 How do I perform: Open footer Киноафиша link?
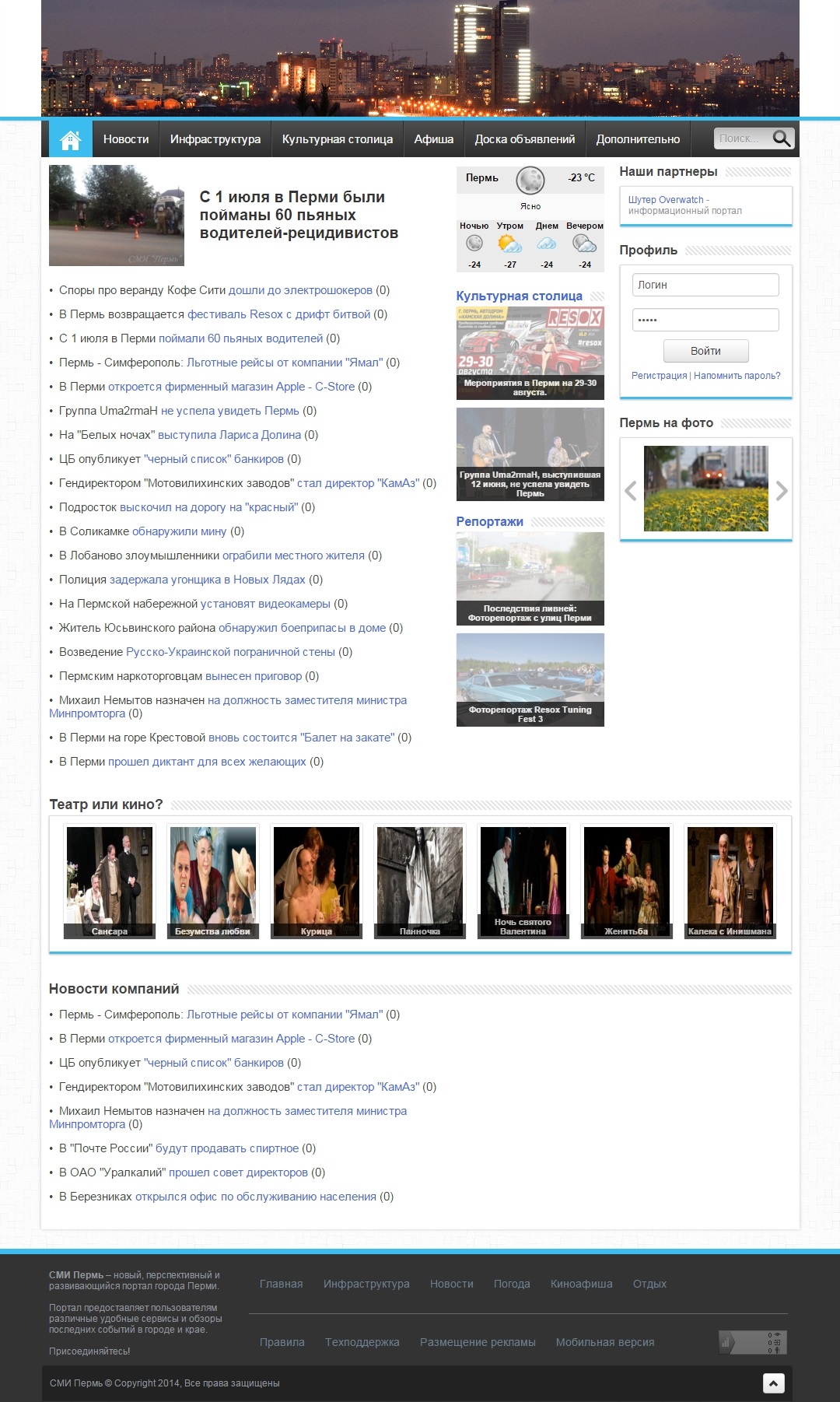pos(582,1284)
